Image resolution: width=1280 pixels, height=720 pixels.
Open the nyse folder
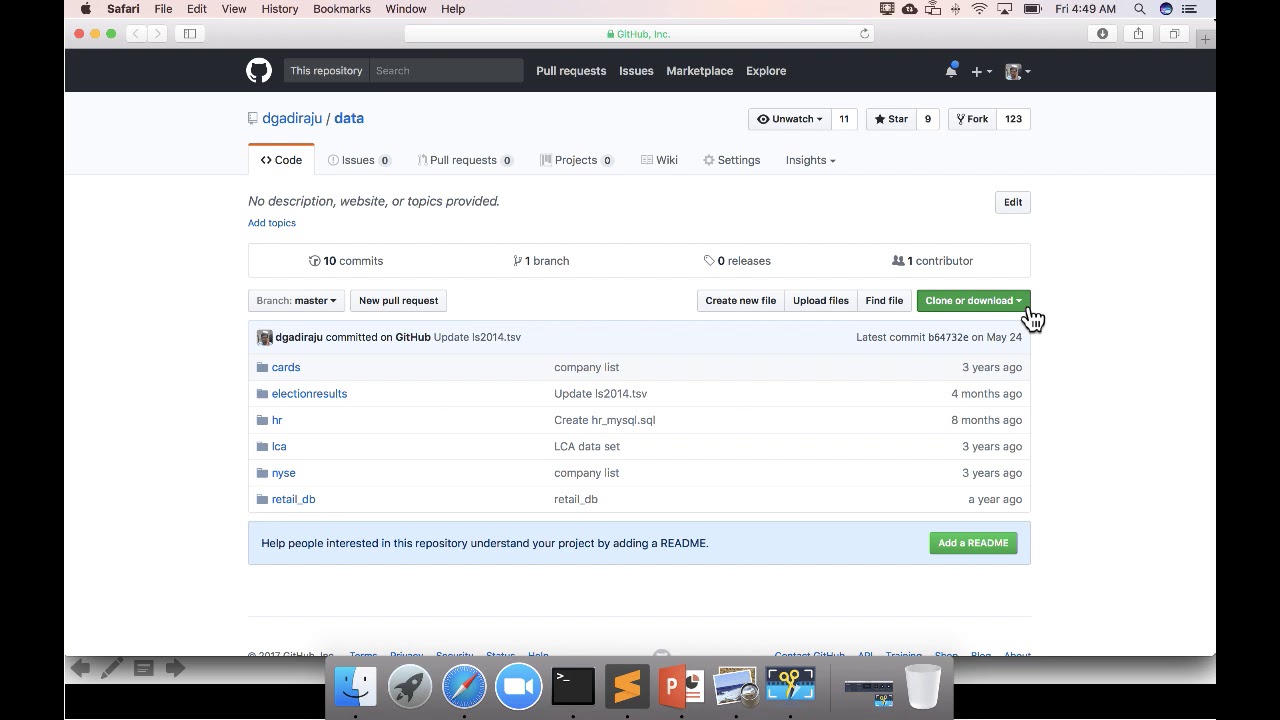coord(284,473)
